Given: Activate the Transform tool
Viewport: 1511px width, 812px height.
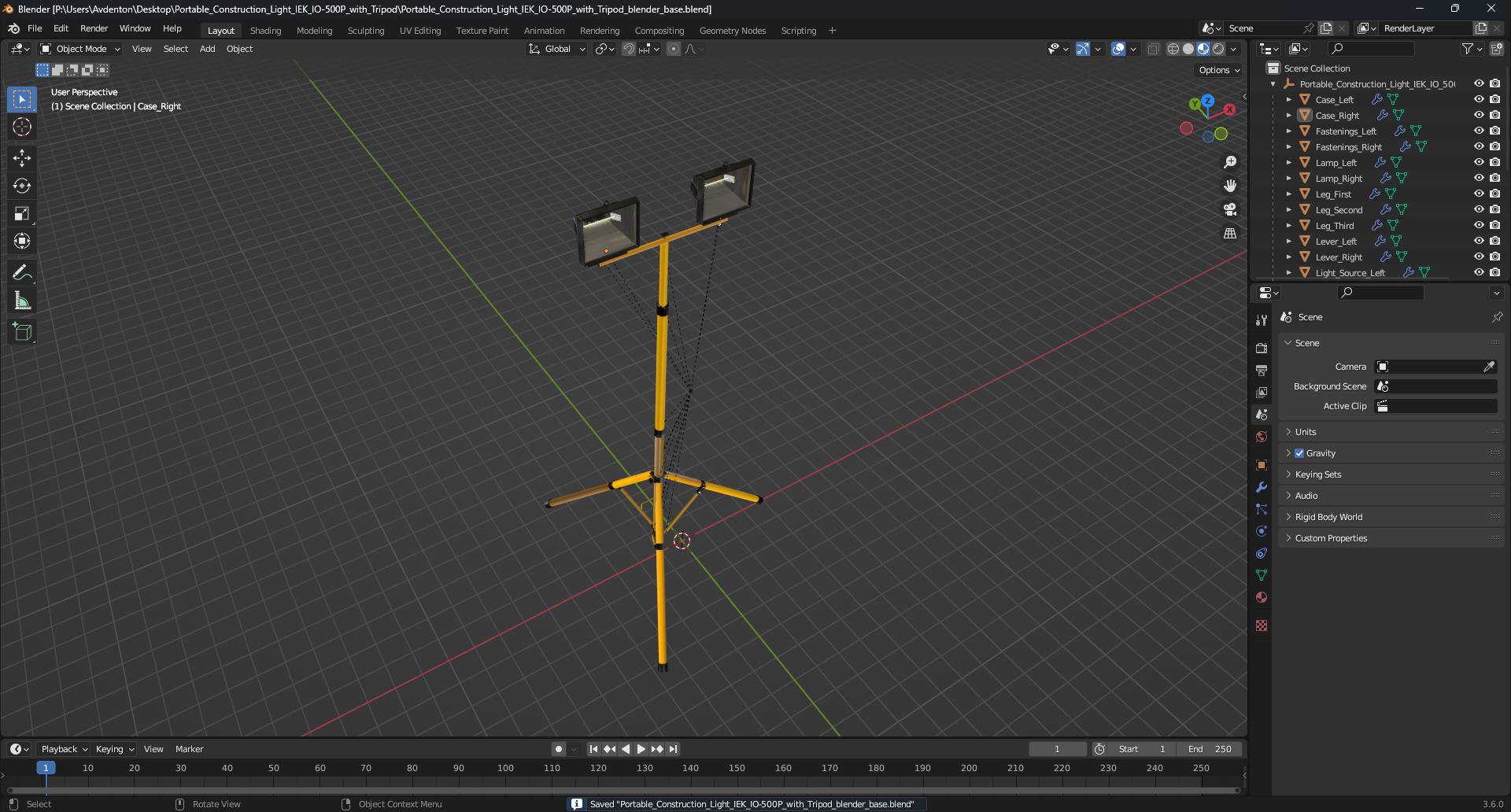Looking at the screenshot, I should click(x=22, y=241).
